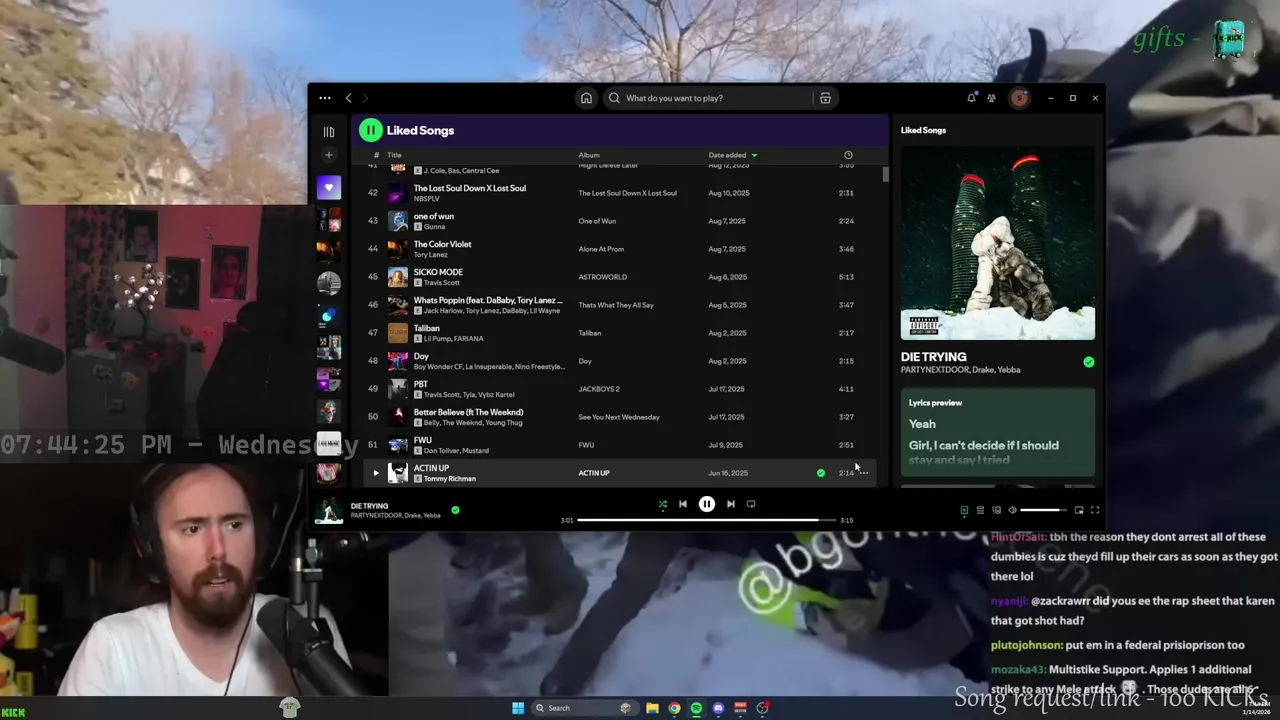Select the song Taliban
1280x720 pixels.
(x=427, y=328)
